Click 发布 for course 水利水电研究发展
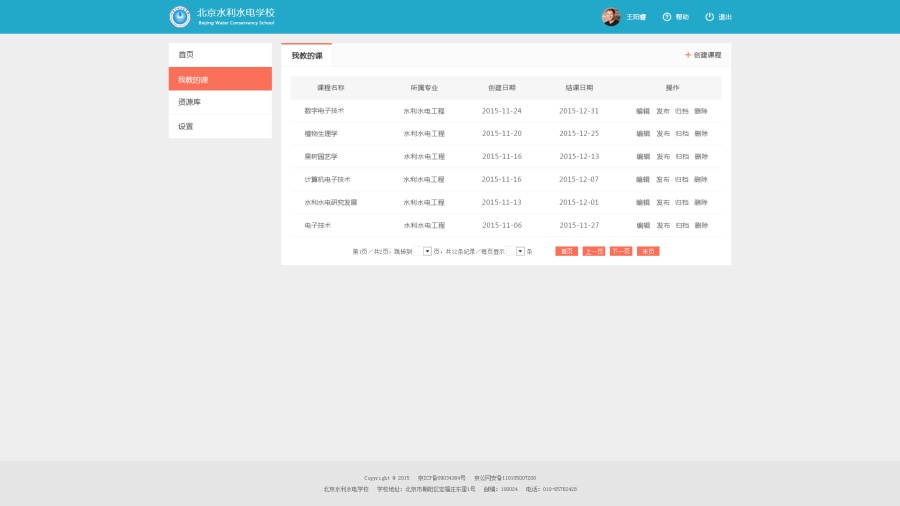 coord(663,202)
